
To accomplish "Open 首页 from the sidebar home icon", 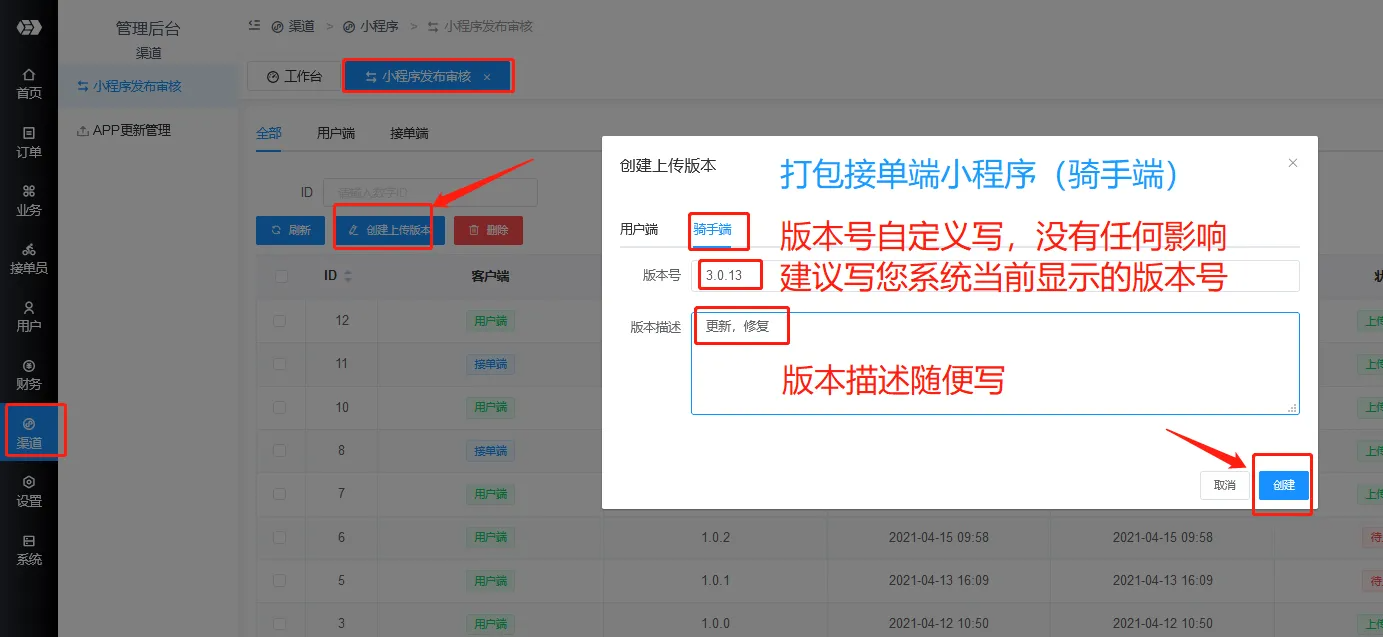I will [29, 79].
